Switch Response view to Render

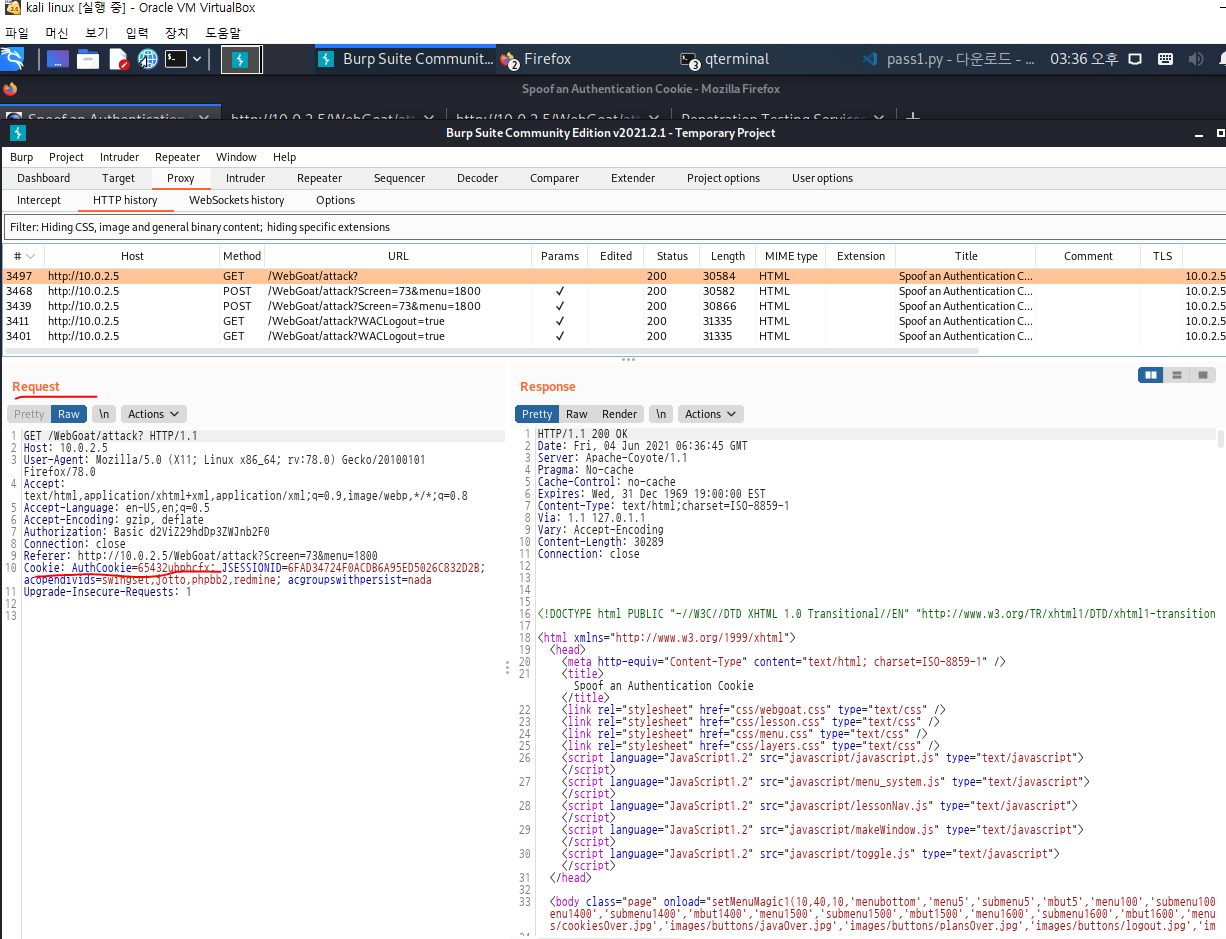[619, 414]
